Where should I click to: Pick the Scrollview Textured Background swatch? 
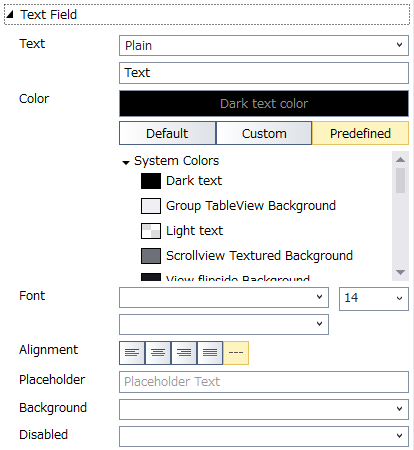151,256
